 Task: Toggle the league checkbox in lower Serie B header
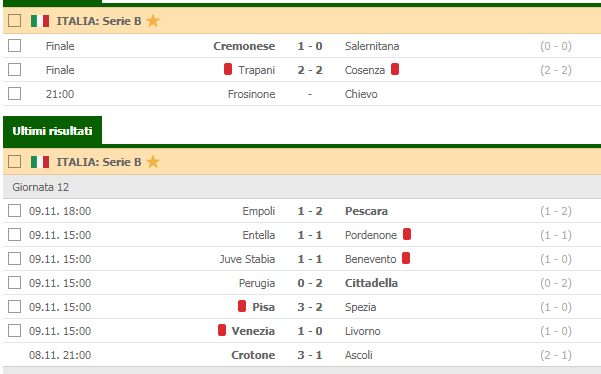[x=15, y=162]
